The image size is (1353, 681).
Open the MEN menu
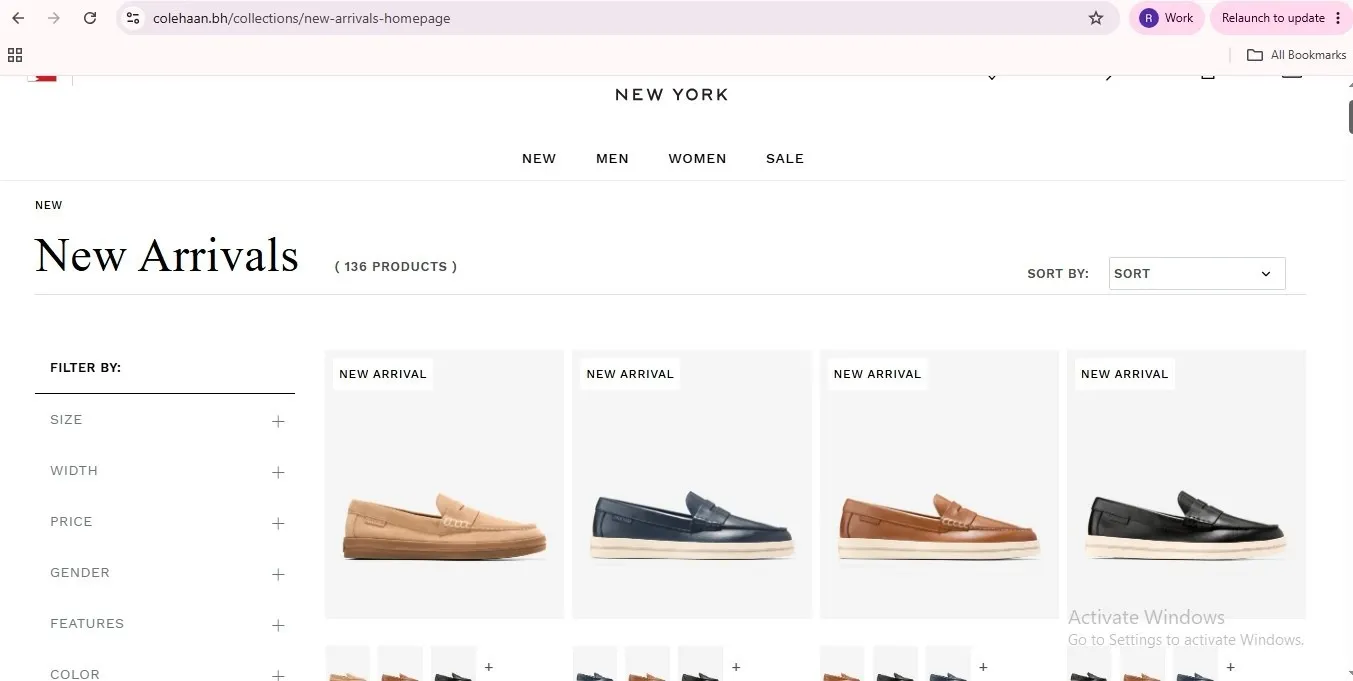[612, 158]
